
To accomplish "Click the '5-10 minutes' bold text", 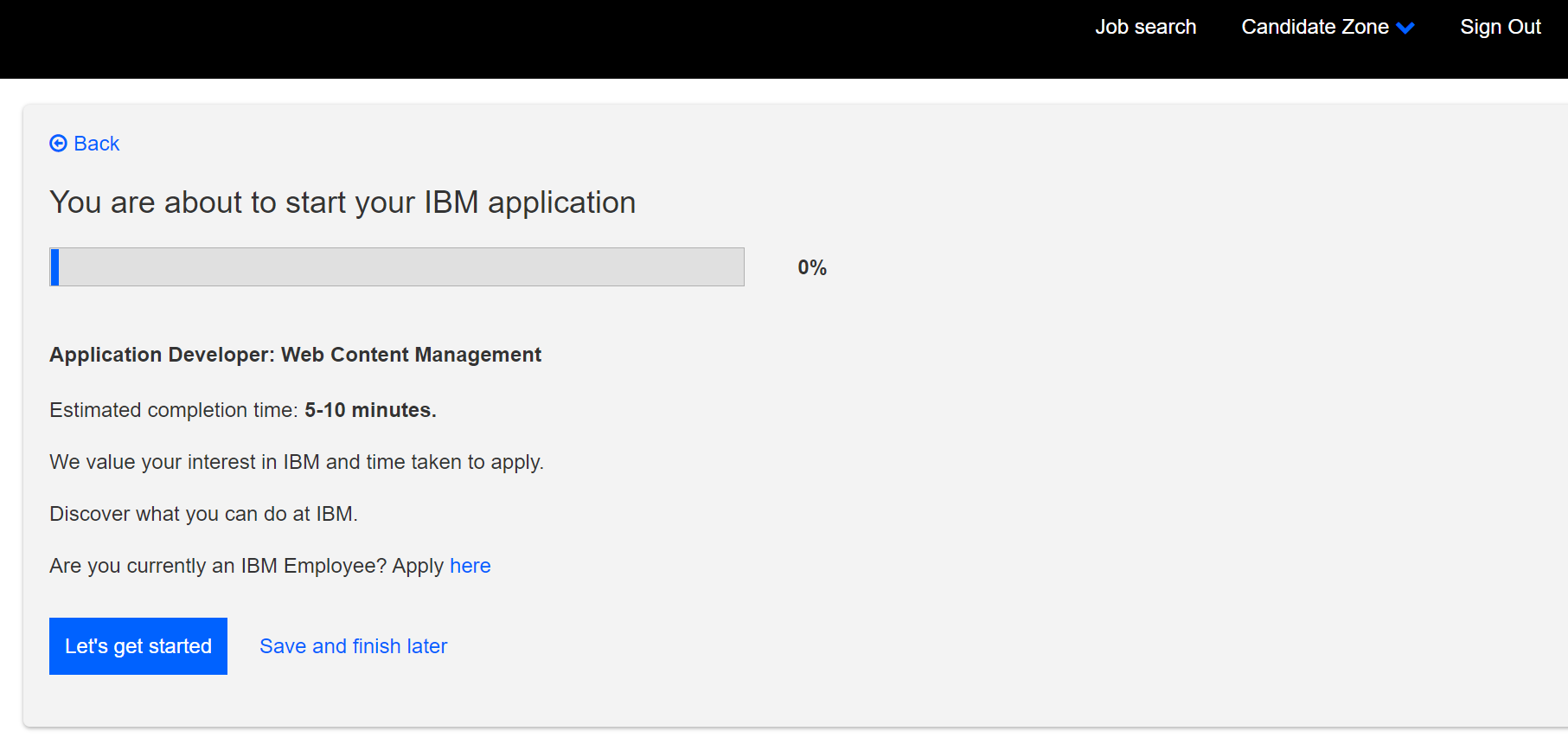I will point(369,410).
